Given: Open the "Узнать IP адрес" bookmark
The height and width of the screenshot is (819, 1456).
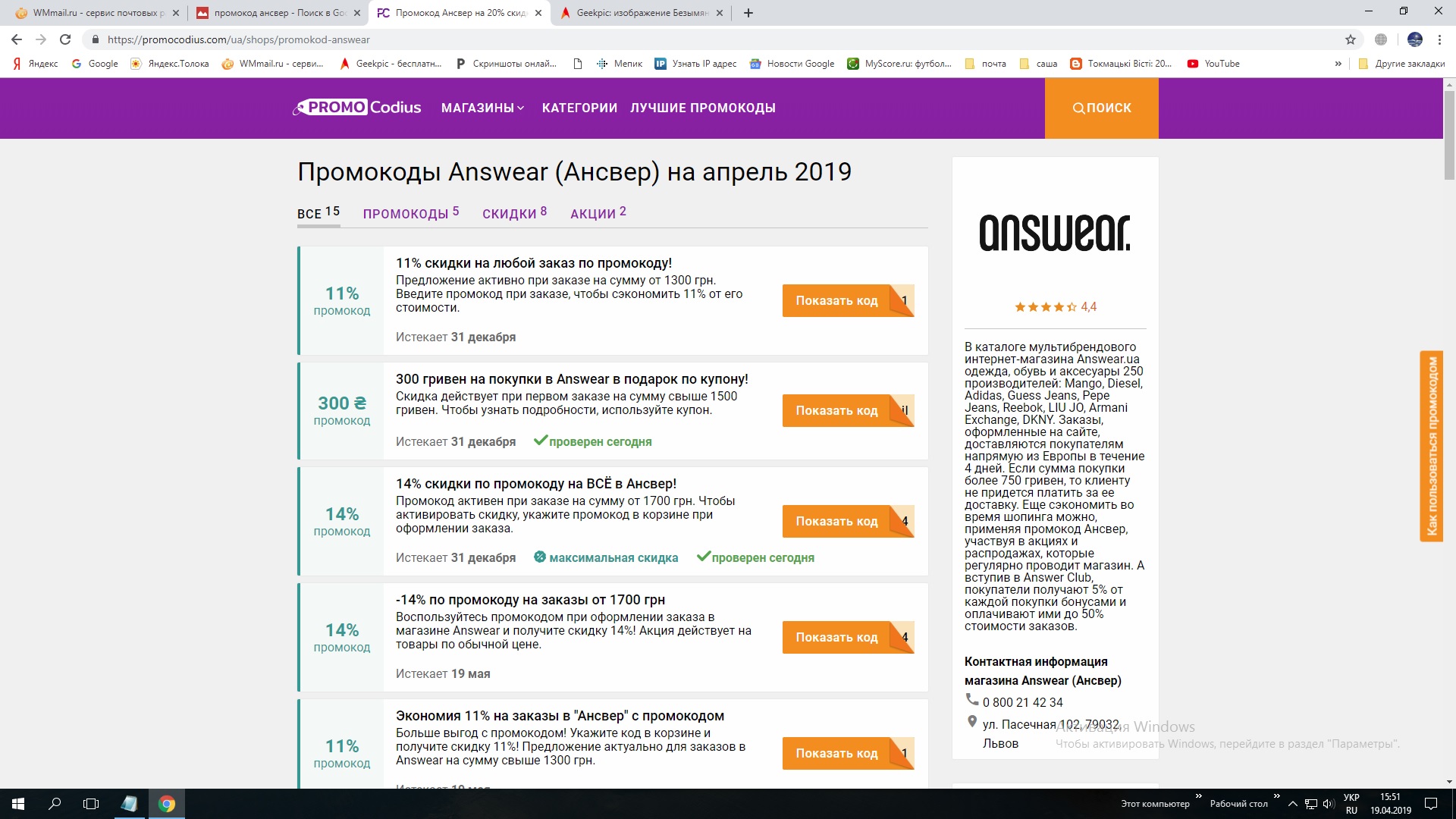Looking at the screenshot, I should tap(695, 64).
